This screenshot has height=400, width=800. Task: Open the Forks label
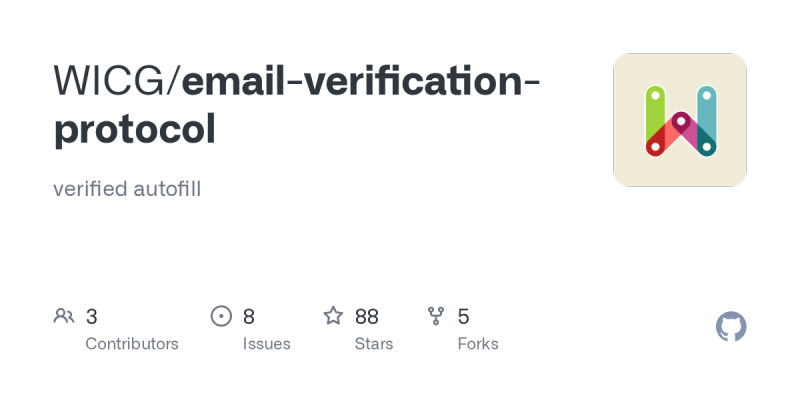click(x=478, y=344)
